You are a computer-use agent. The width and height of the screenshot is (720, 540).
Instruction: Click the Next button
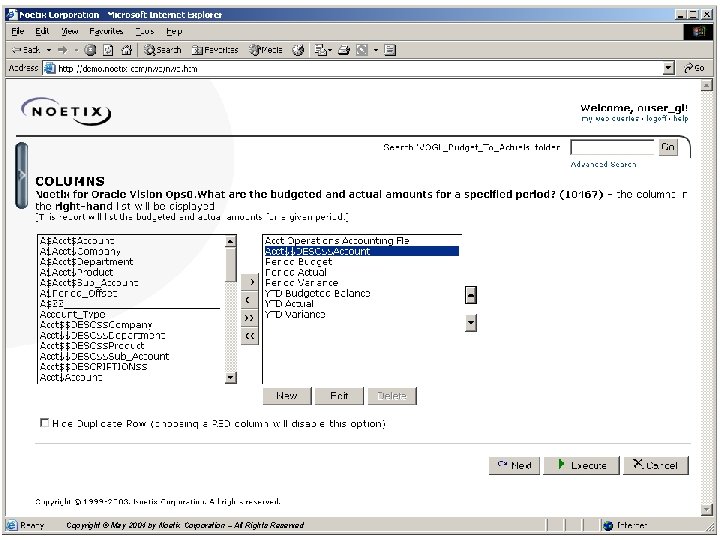[514, 465]
